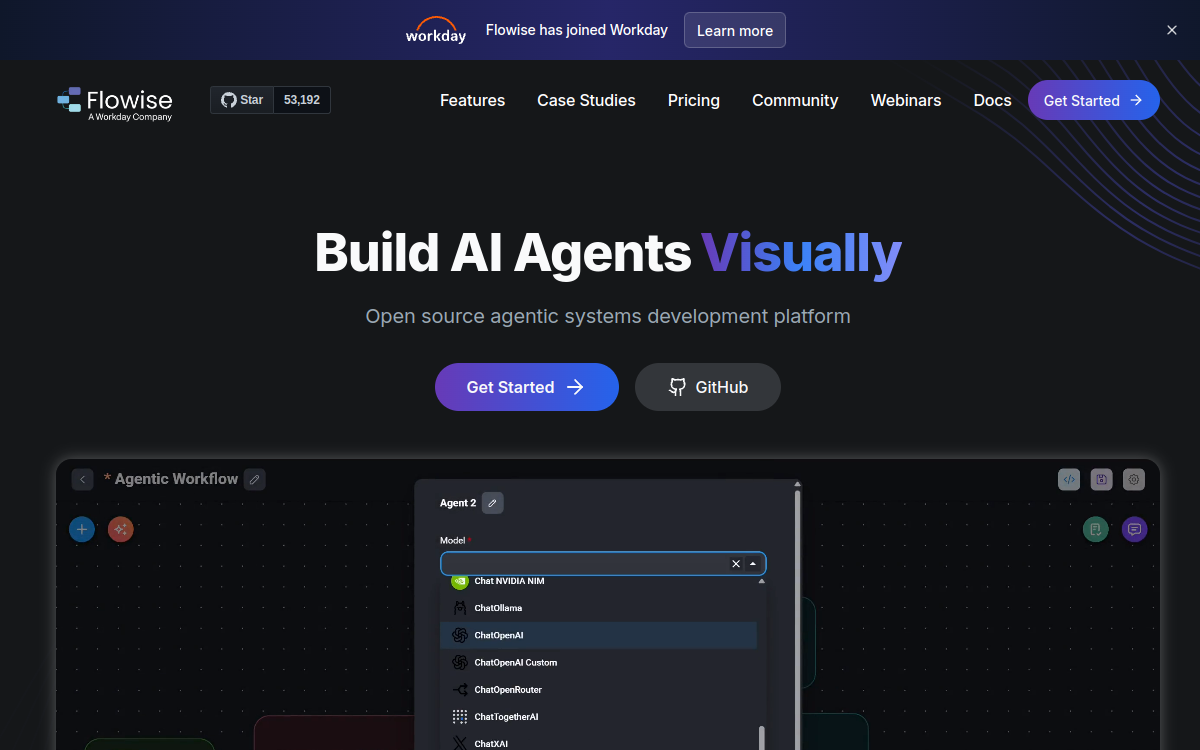This screenshot has height=750, width=1200.
Task: Open the API code icon
Action: click(1069, 479)
